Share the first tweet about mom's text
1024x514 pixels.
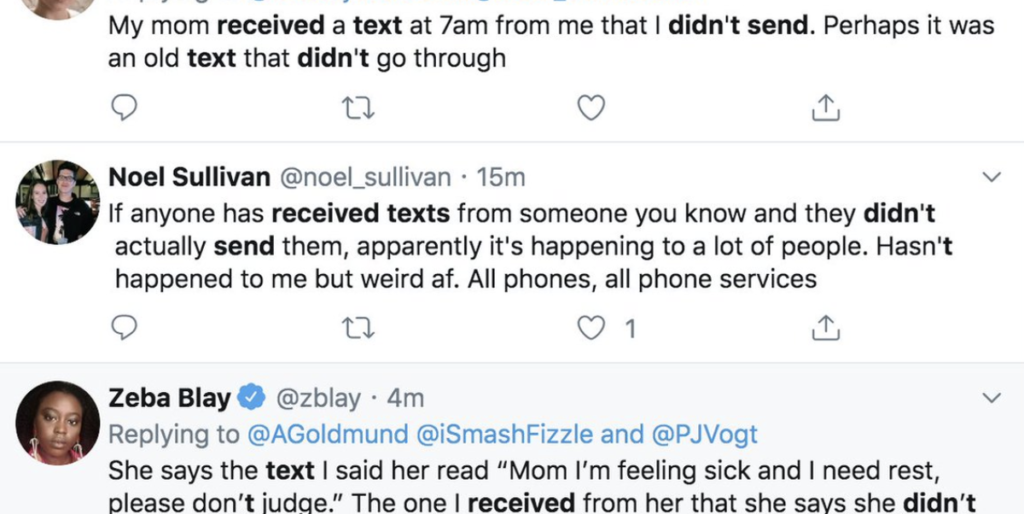pos(825,107)
